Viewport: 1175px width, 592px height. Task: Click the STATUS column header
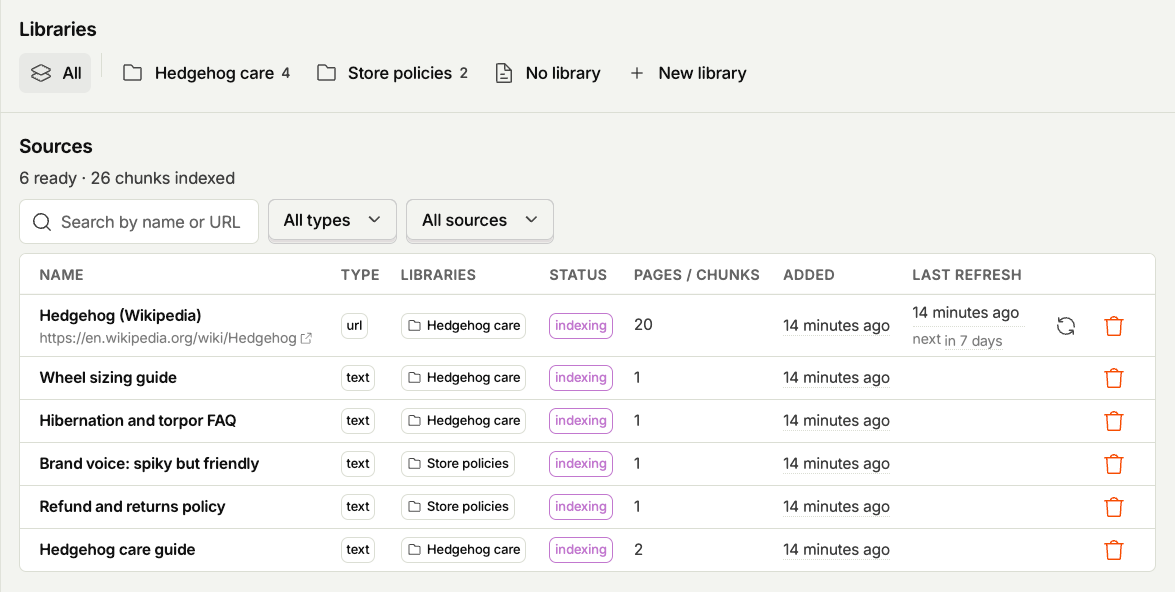(578, 275)
